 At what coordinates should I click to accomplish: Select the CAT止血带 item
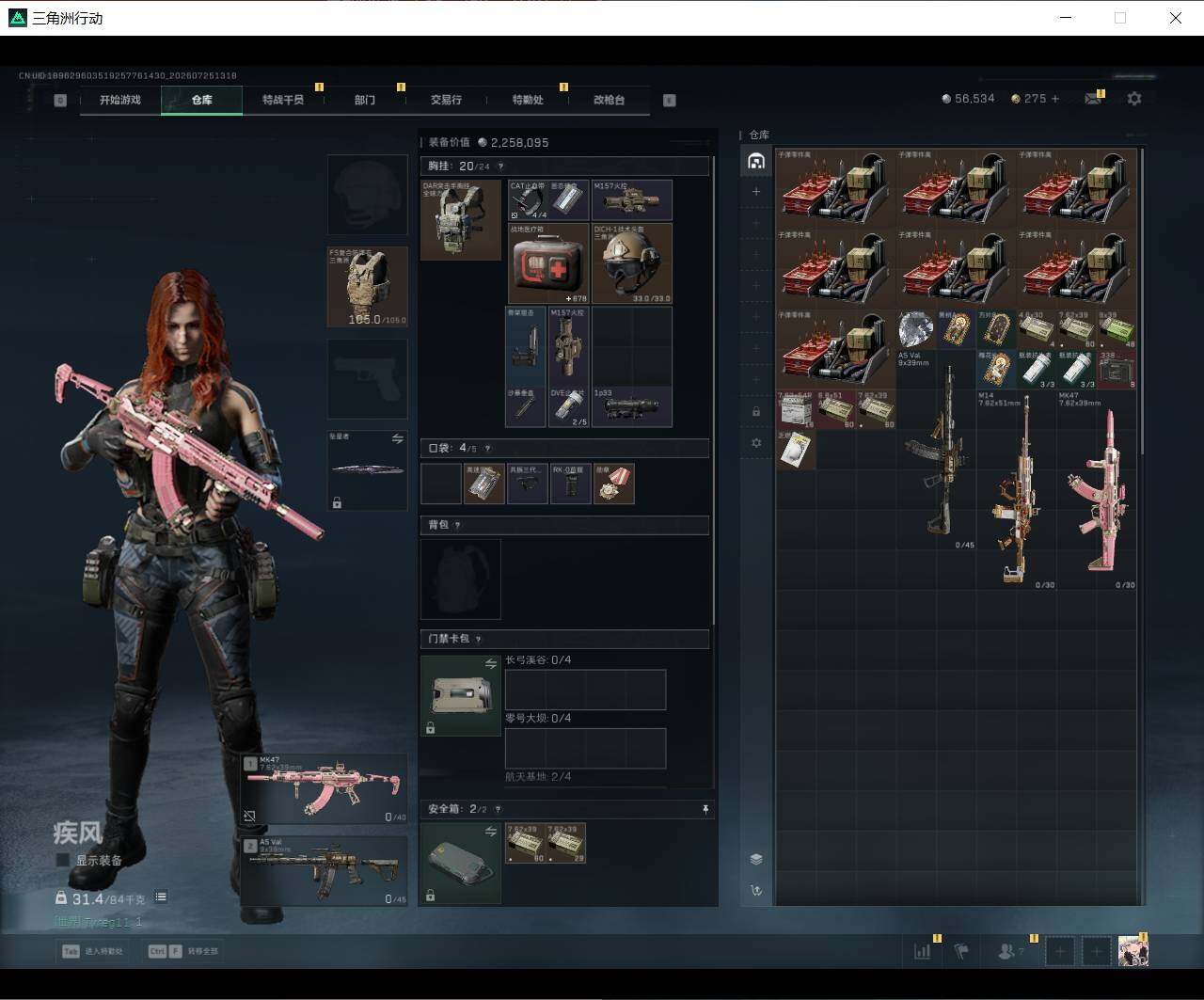click(529, 199)
